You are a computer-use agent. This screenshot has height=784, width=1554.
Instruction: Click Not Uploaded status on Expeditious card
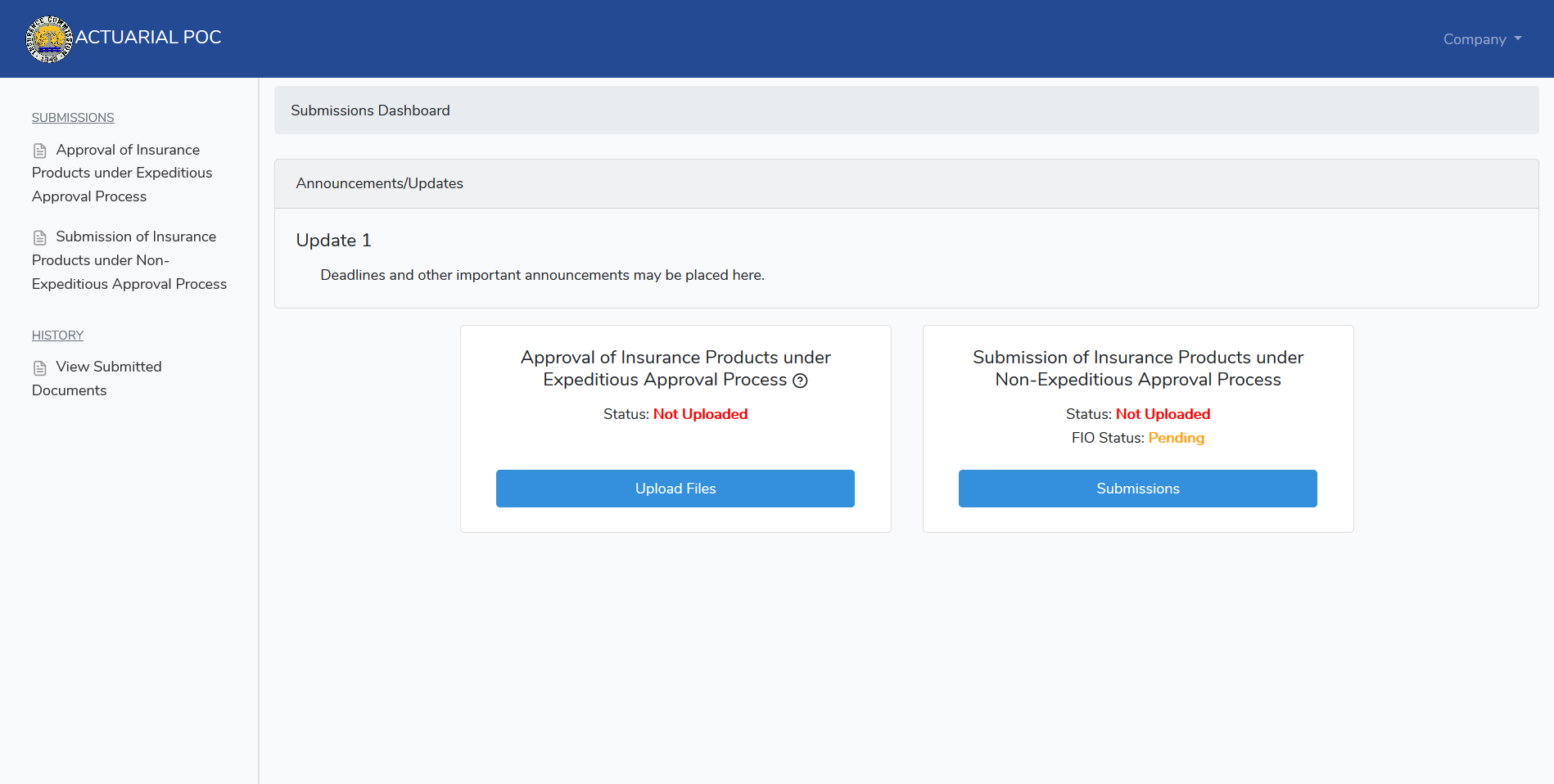(700, 414)
